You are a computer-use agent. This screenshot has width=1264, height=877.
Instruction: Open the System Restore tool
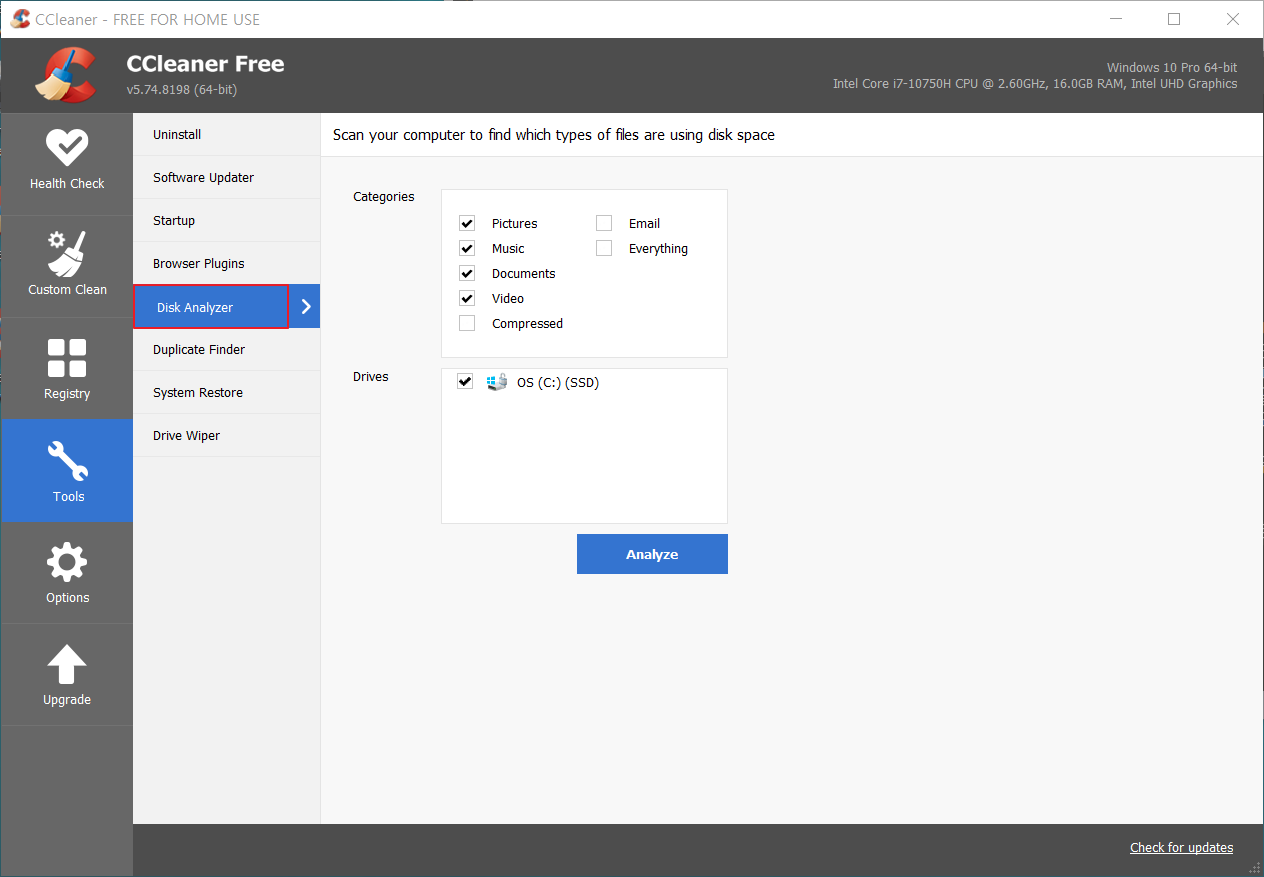pyautogui.click(x=226, y=393)
